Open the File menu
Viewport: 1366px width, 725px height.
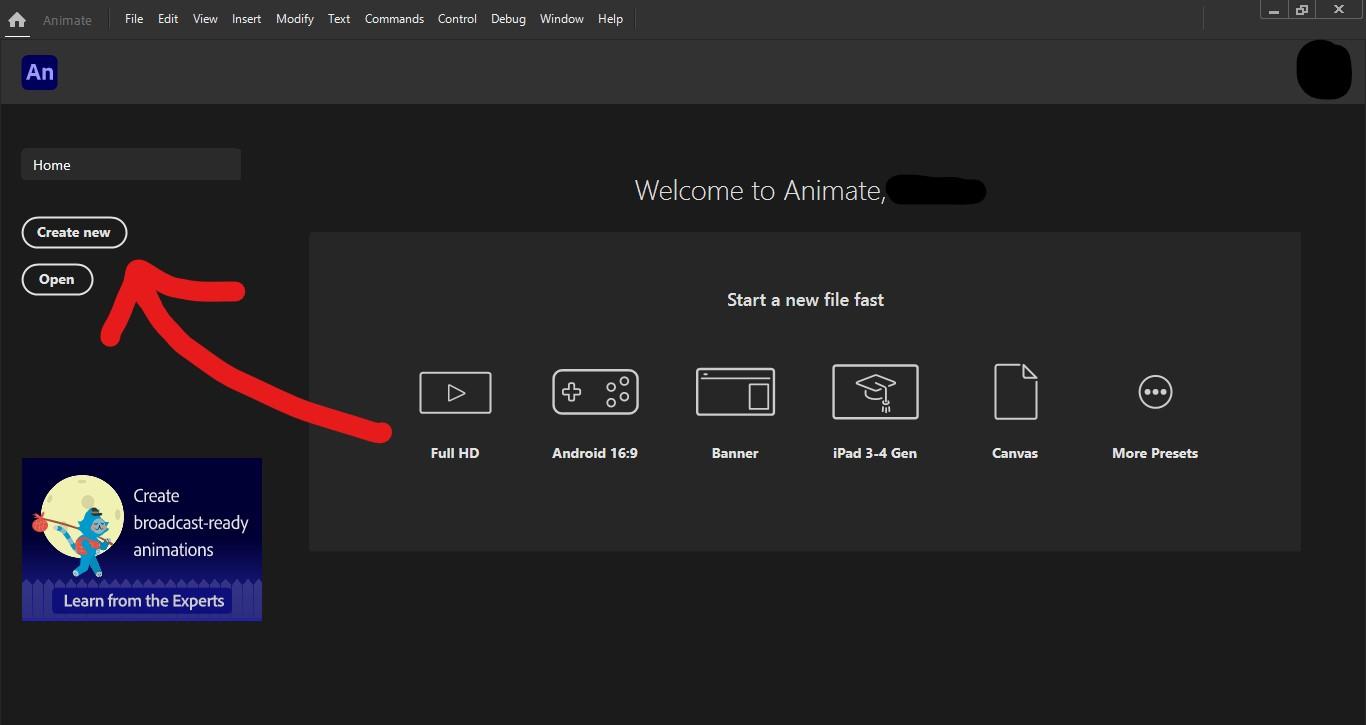tap(134, 19)
